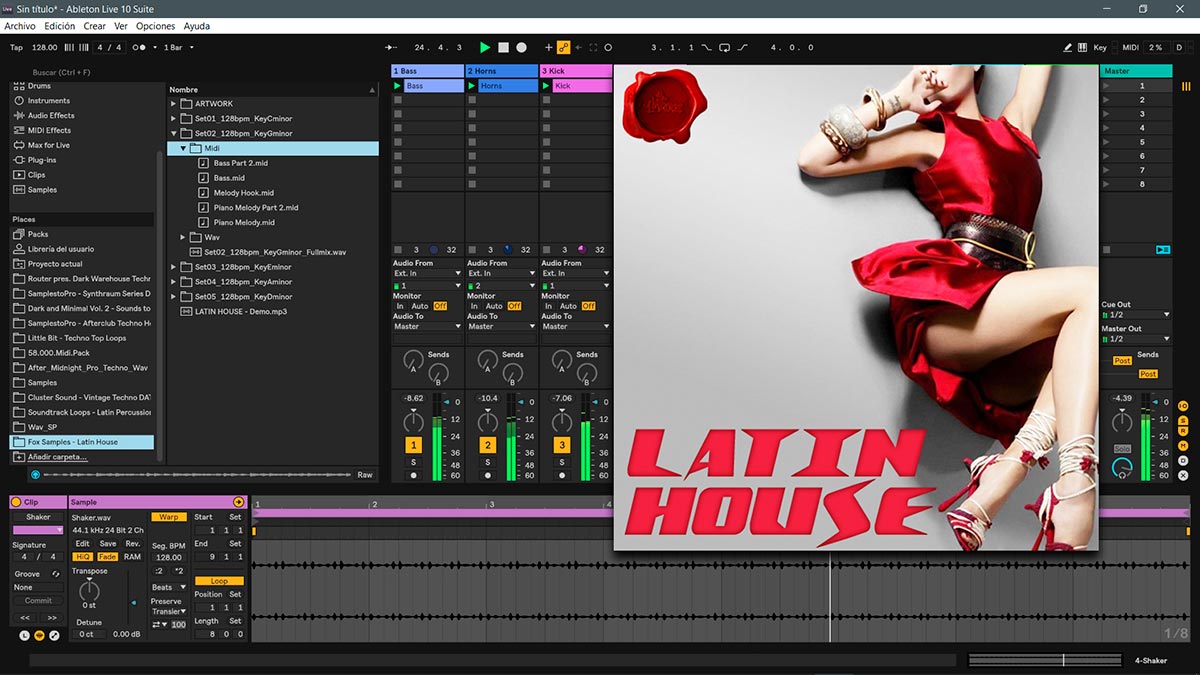Open the Ver menu
Image resolution: width=1200 pixels, height=675 pixels.
pos(121,26)
